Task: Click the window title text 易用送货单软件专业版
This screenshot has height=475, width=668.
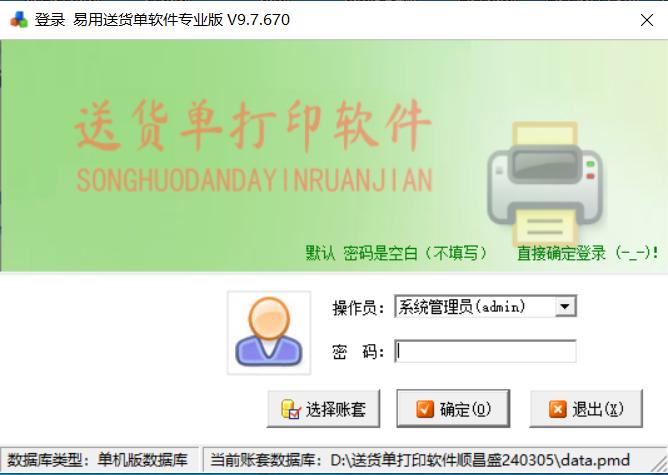Action: 148,20
